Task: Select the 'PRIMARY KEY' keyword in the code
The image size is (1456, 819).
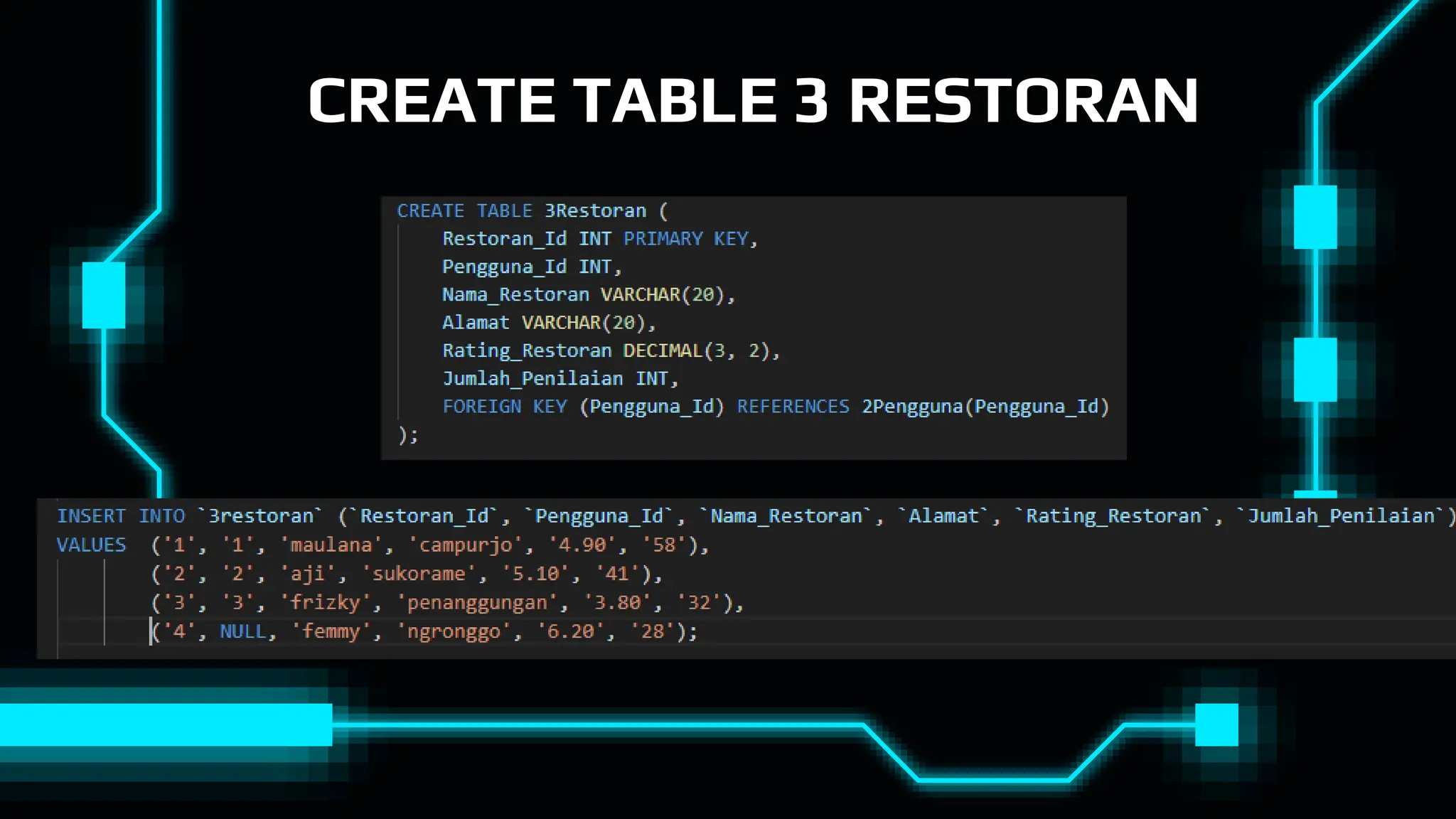Action: pos(685,239)
